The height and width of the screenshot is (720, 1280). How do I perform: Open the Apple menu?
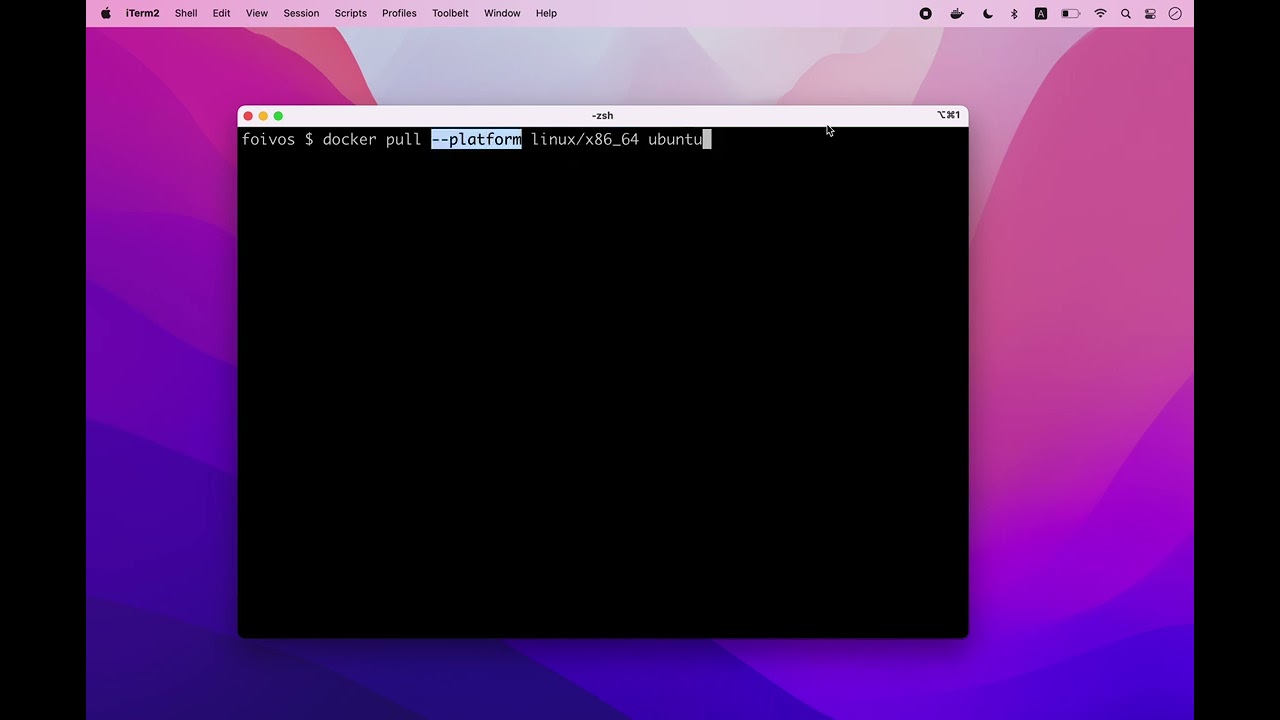pos(106,13)
